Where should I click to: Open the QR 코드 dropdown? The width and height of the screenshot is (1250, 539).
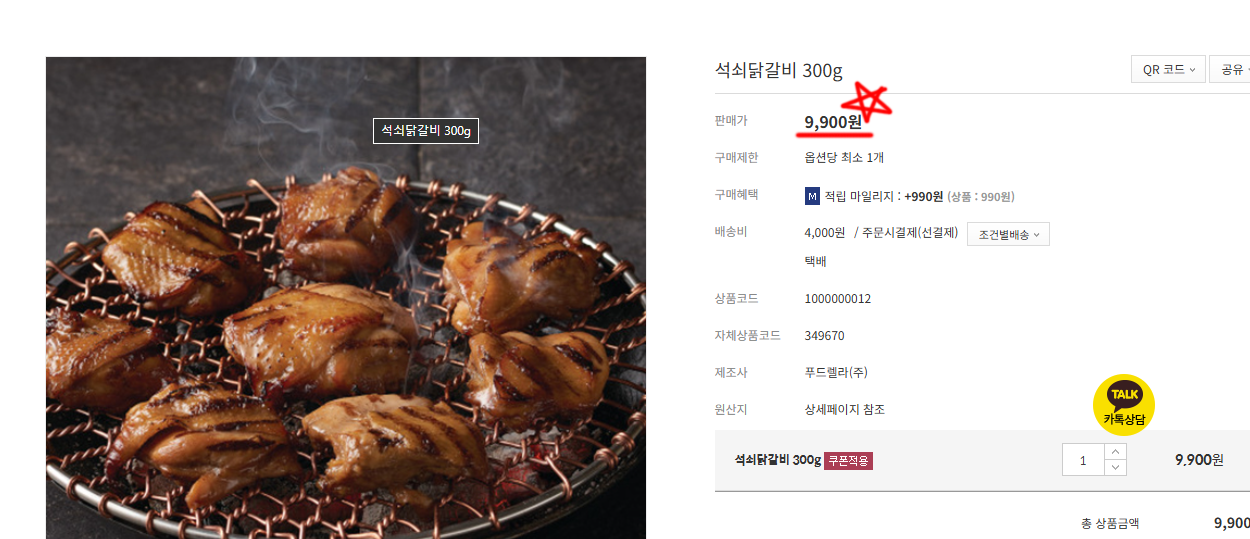(x=1168, y=69)
